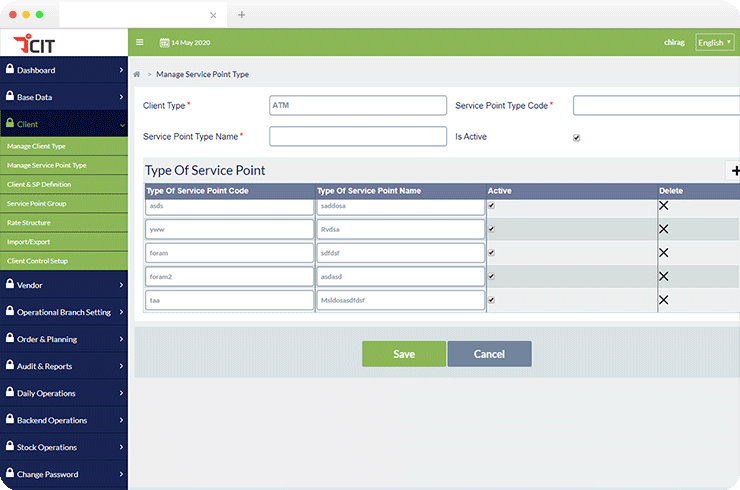Go to home via breadcrumb house icon

[137, 74]
